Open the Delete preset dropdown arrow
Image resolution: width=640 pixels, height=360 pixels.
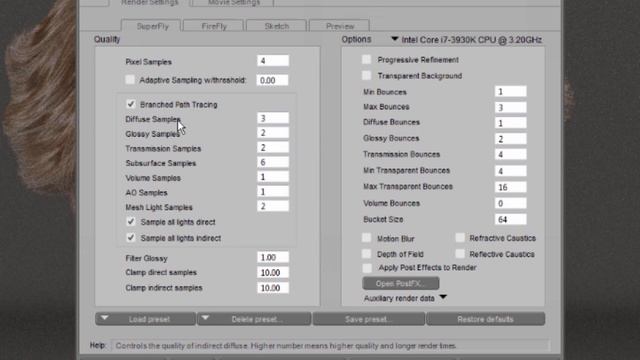pyautogui.click(x=205, y=318)
